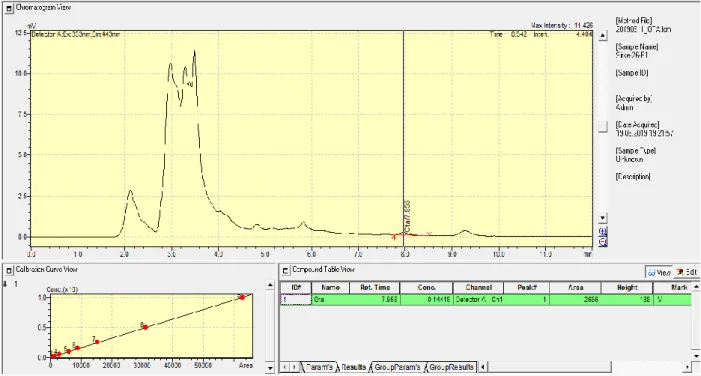Viewport: 701px width, 376px height.
Task: Select the Ret. Time column header
Action: point(375,287)
